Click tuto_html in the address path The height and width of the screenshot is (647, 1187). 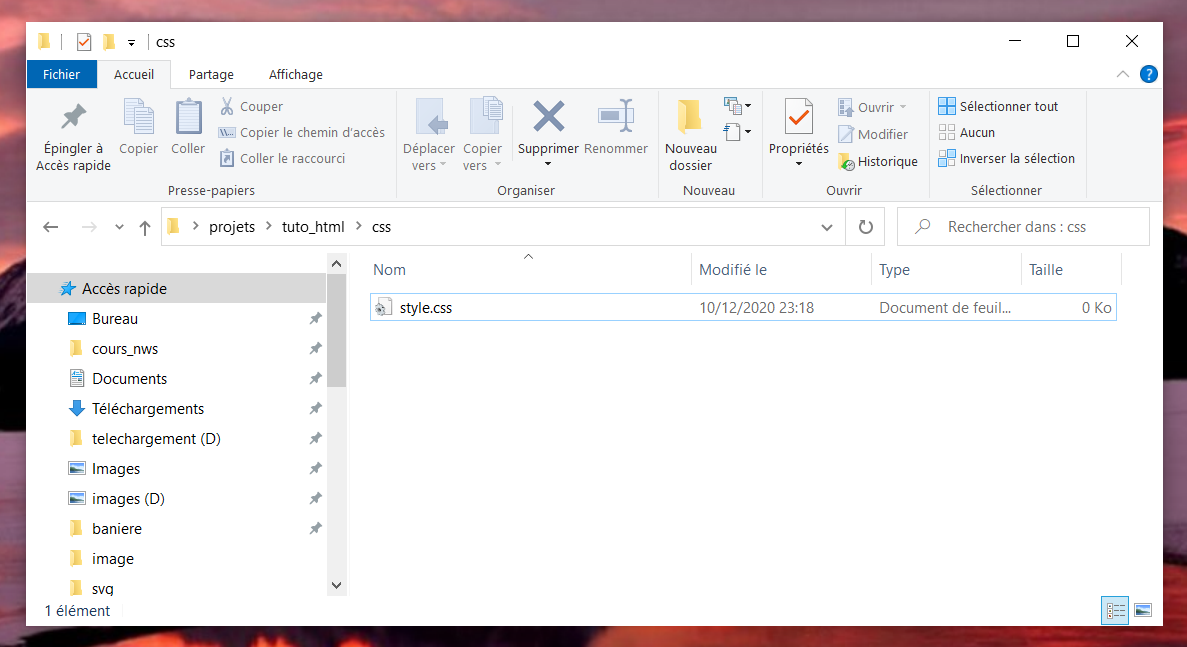[x=313, y=227]
